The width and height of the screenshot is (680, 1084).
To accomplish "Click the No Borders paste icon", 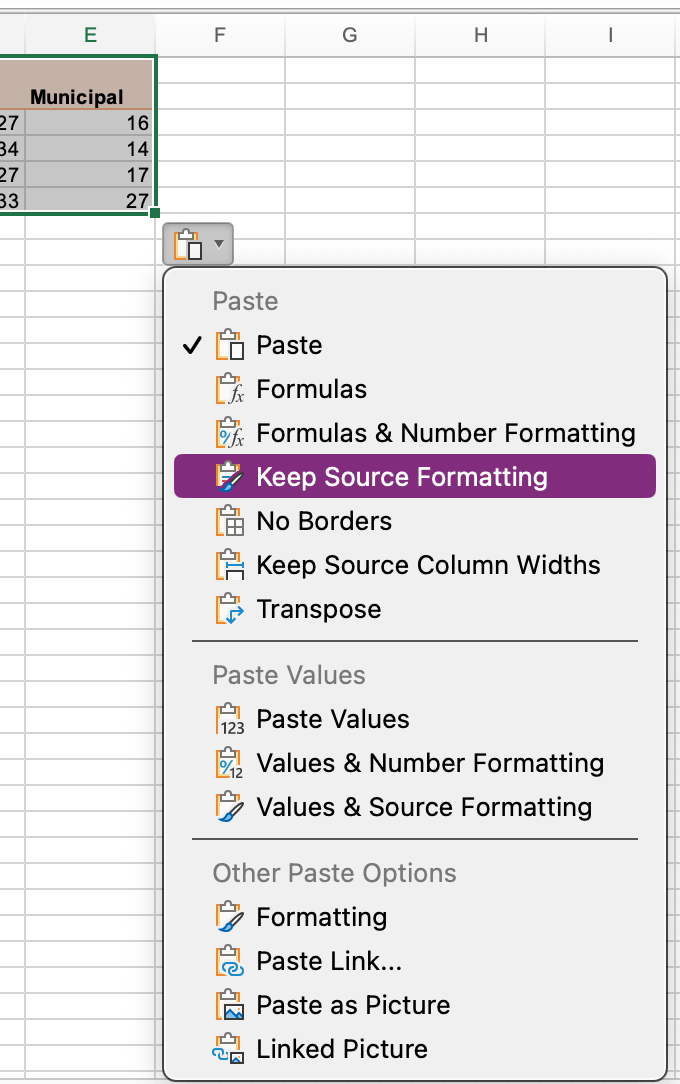I will pyautogui.click(x=229, y=521).
